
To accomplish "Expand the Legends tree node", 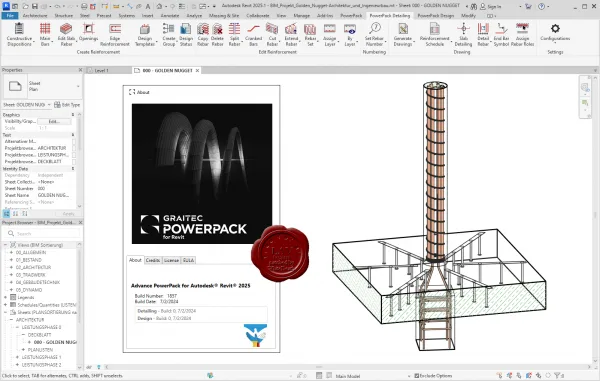I will (x=5, y=297).
